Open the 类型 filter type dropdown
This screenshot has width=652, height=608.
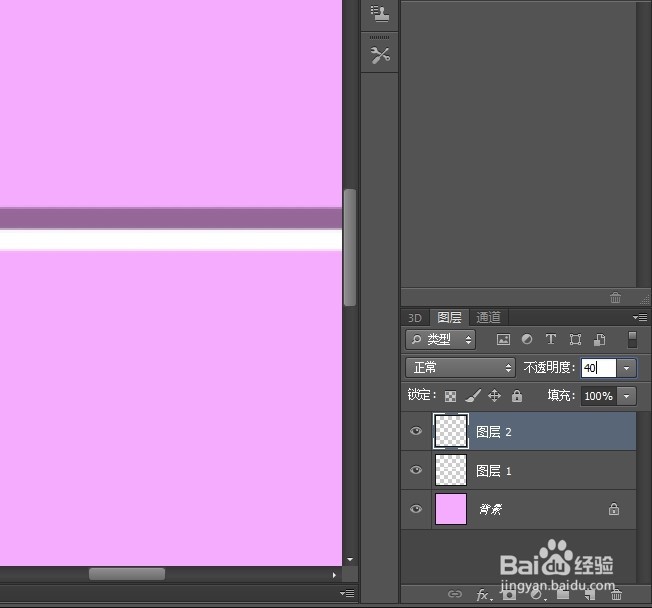click(440, 339)
